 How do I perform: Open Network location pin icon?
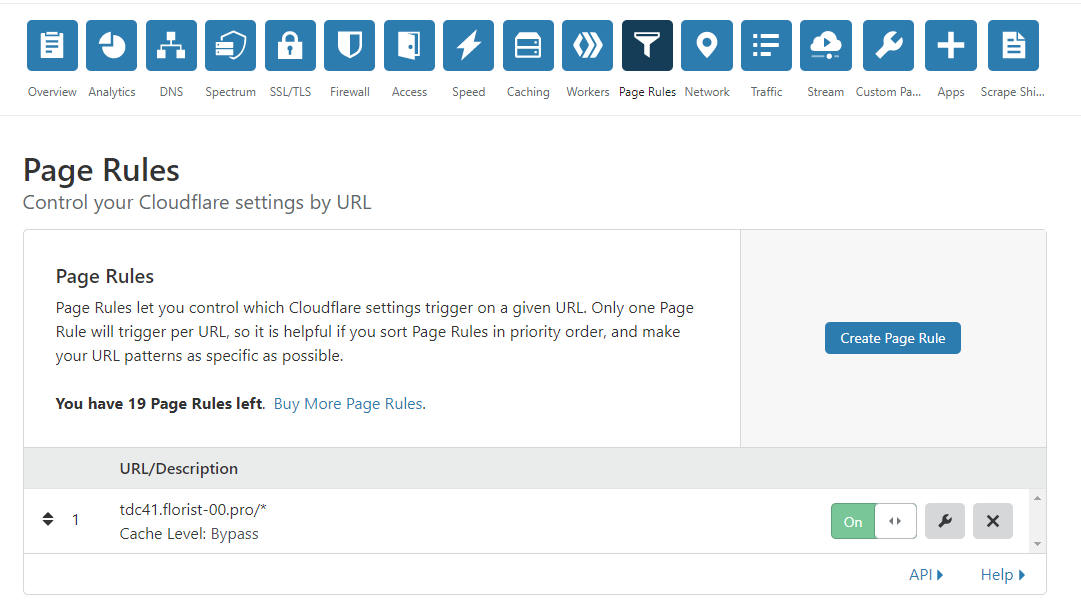pyautogui.click(x=707, y=45)
